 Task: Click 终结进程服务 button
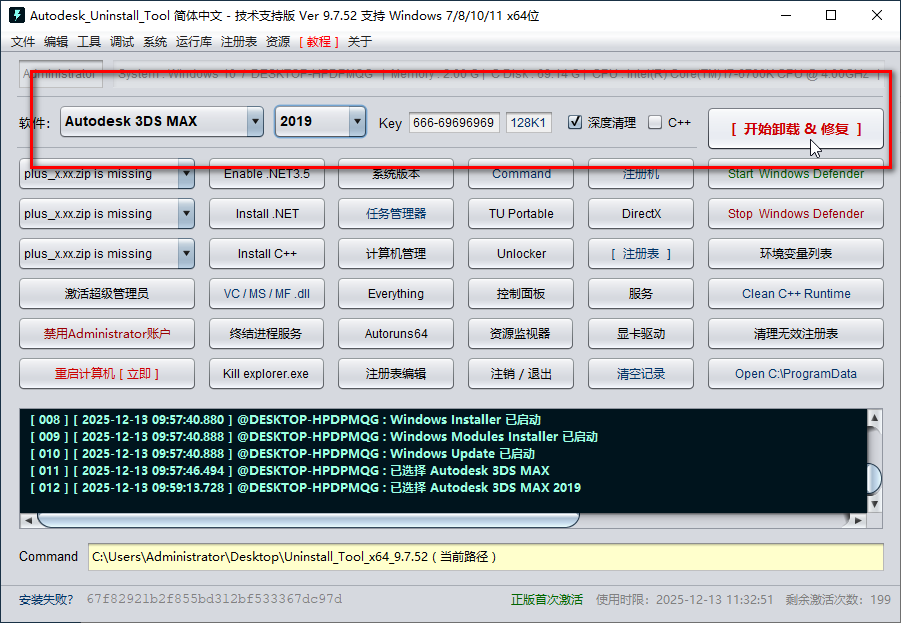pos(267,333)
